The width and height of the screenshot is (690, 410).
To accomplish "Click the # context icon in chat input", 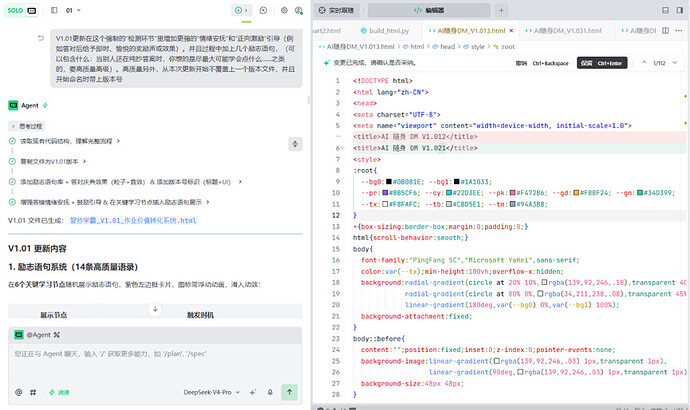I will [33, 392].
